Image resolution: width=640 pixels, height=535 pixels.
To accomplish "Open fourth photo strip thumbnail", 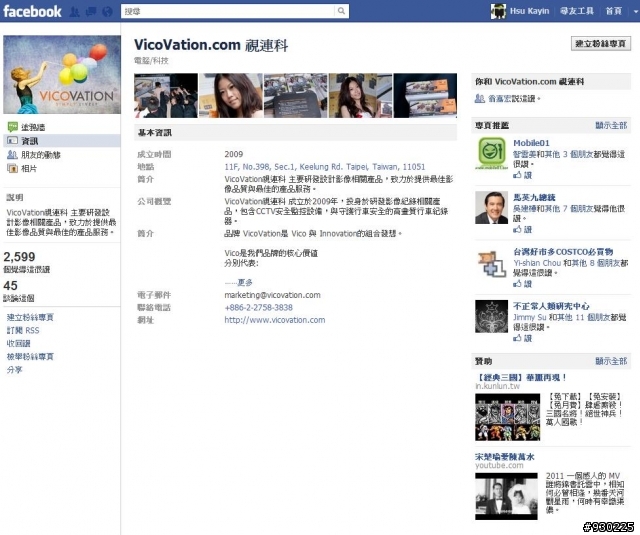I will click(x=360, y=95).
